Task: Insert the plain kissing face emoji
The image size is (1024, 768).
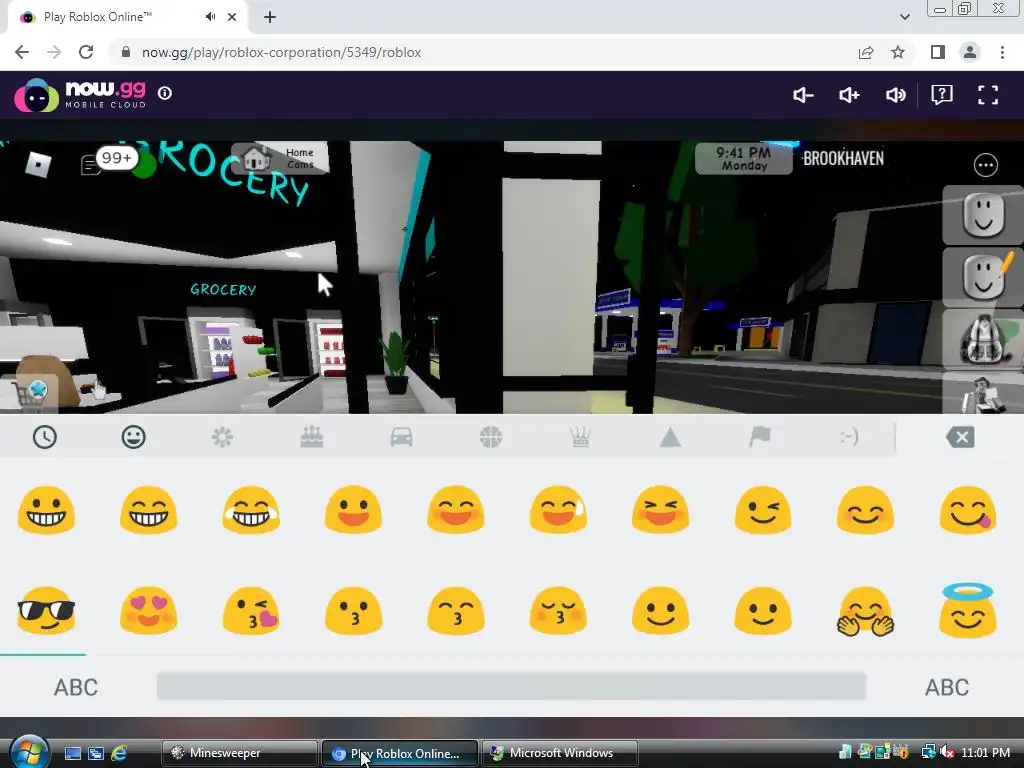Action: pyautogui.click(x=353, y=611)
